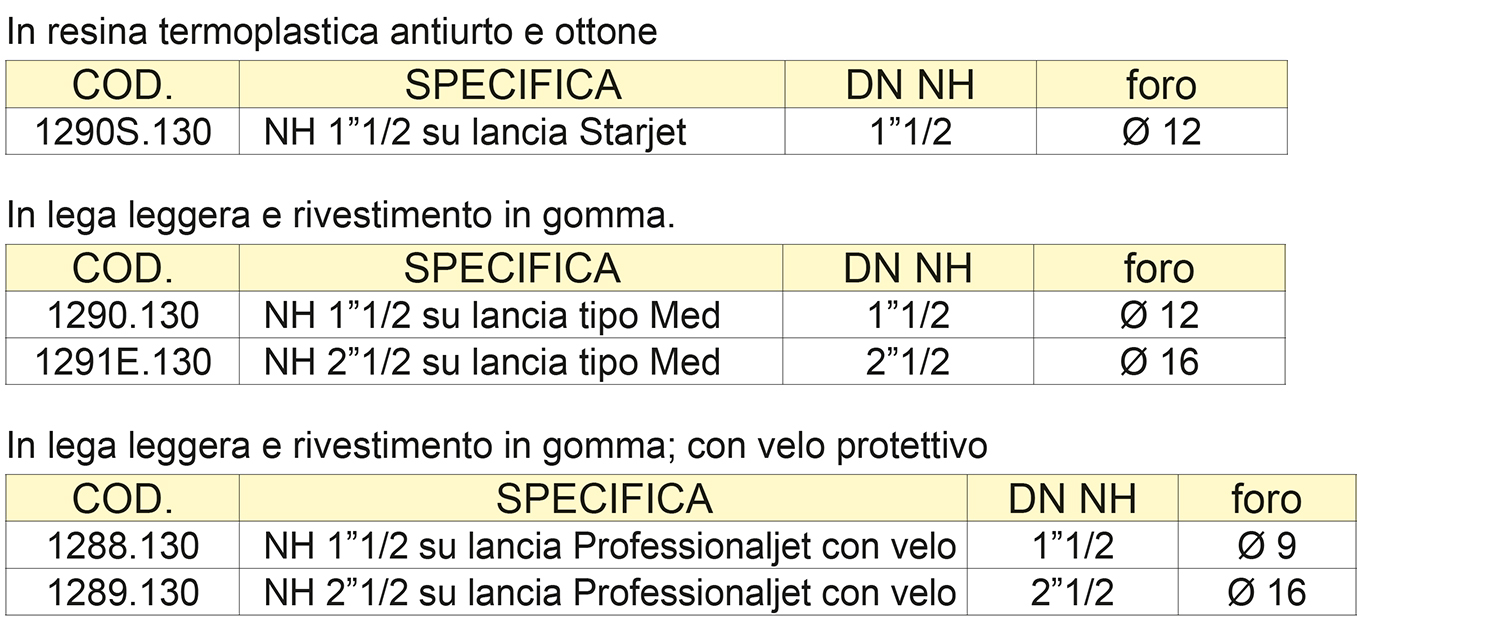
Task: Click the first table's foro header
Action: tap(1161, 85)
